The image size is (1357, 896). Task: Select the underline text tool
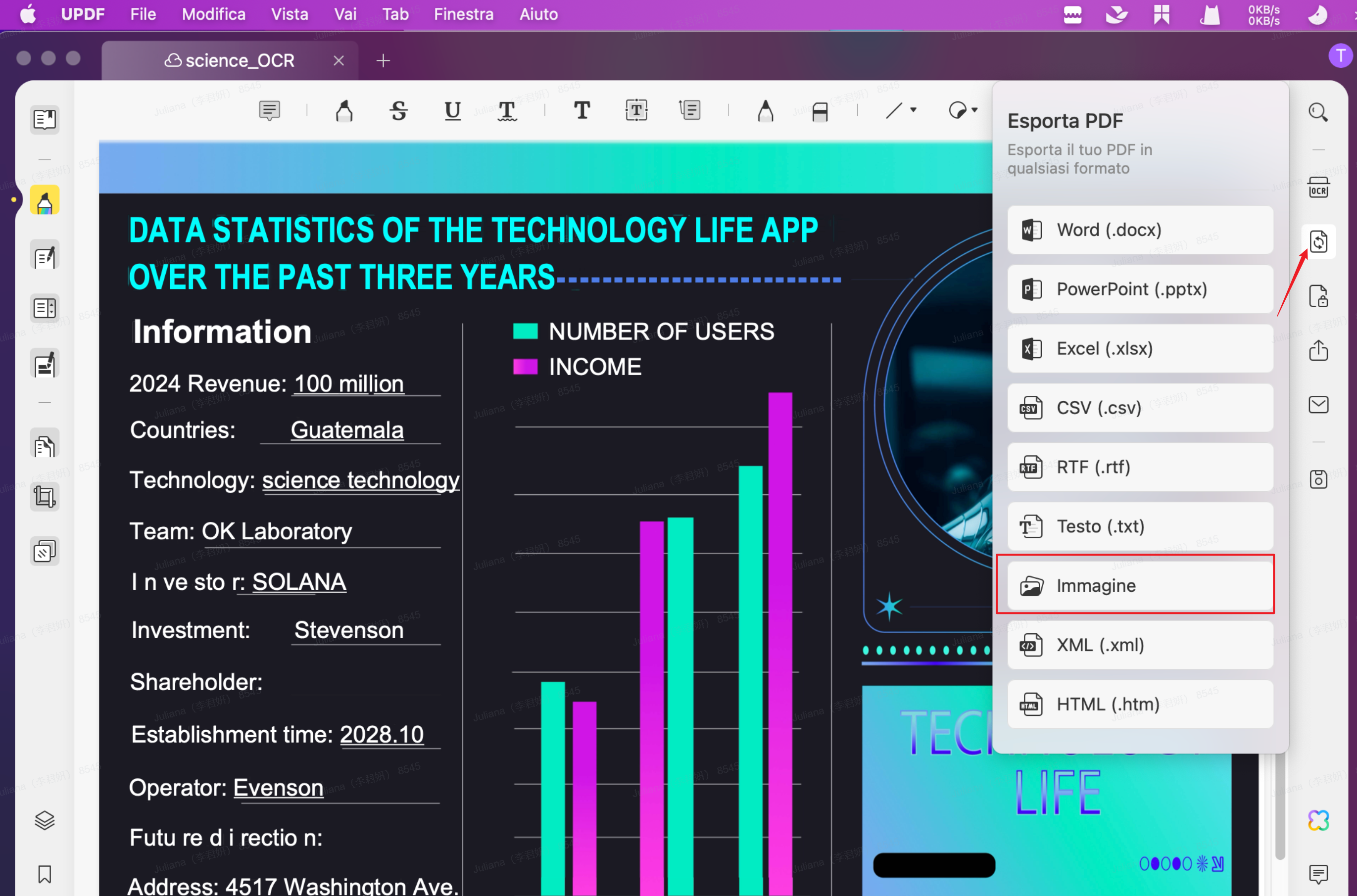coord(453,110)
